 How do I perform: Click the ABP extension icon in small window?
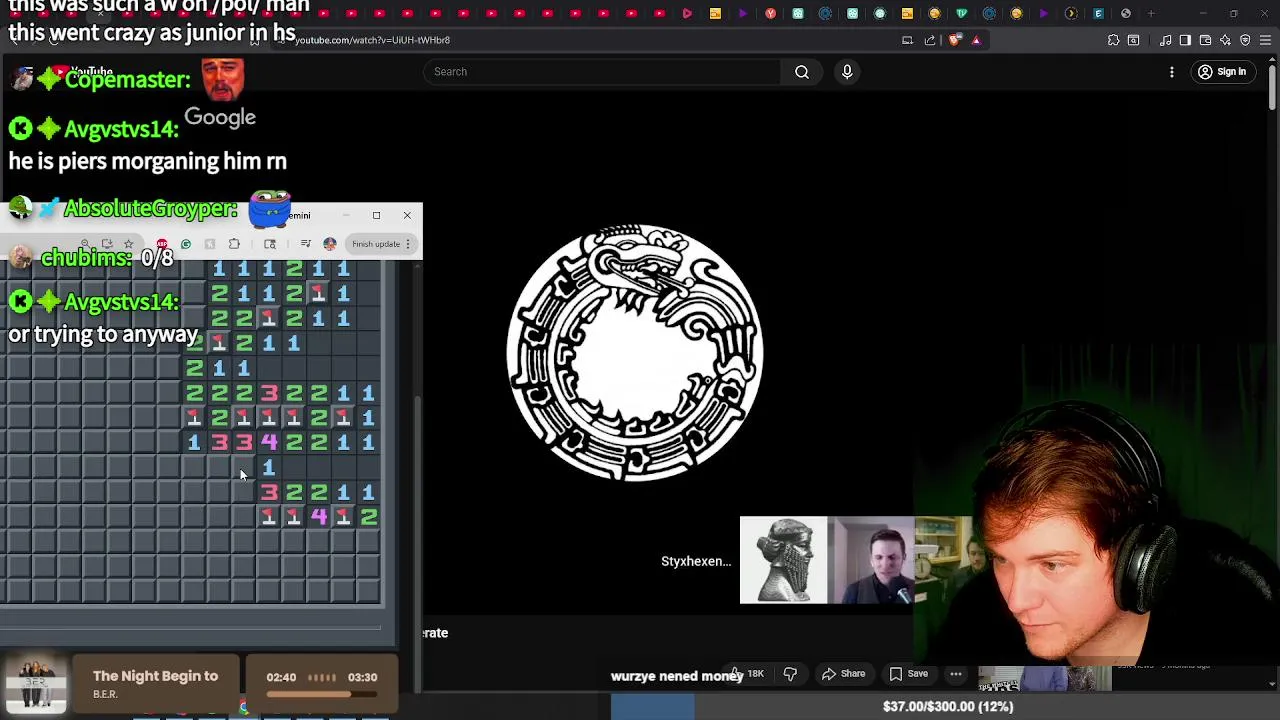(162, 244)
